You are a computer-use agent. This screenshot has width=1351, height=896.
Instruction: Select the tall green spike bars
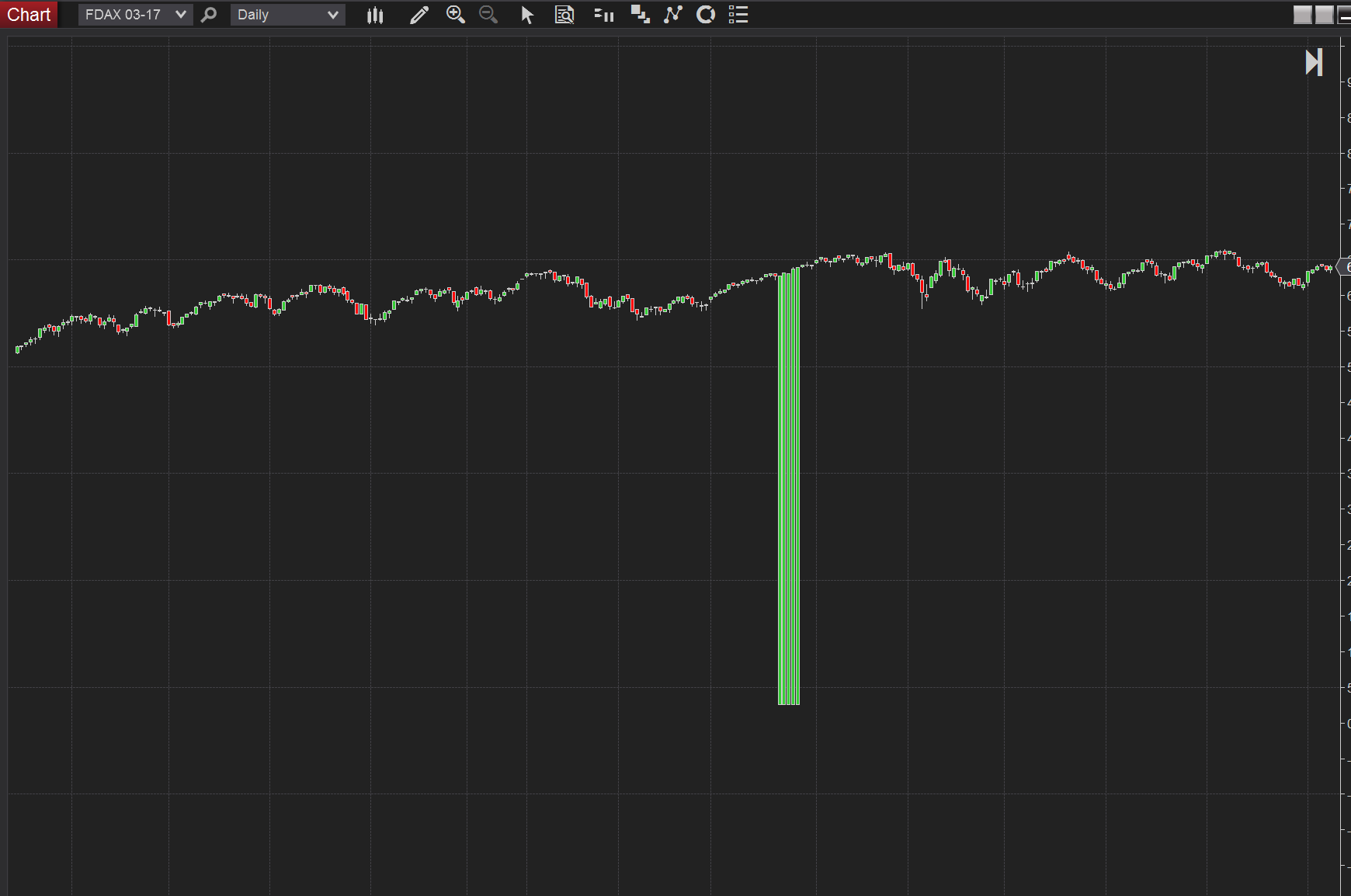click(789, 487)
